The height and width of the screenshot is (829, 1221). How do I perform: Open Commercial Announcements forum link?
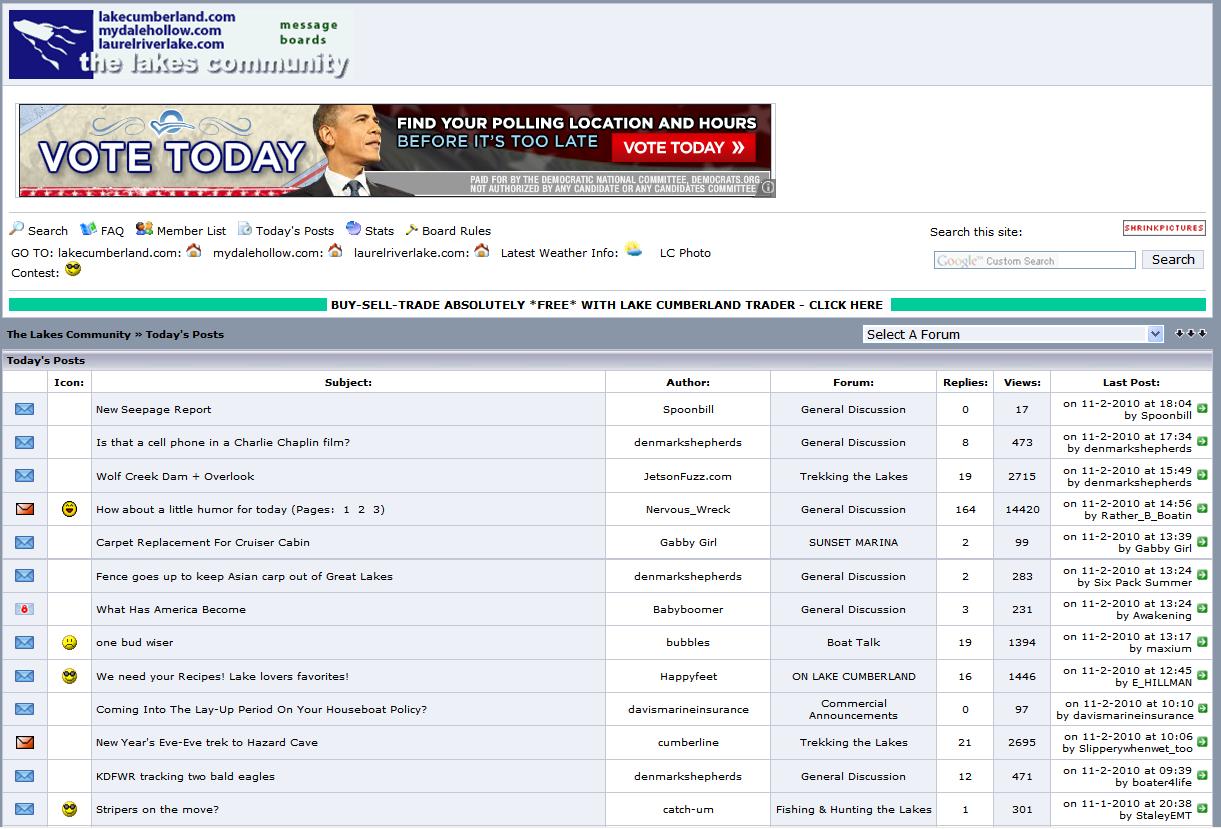(x=854, y=709)
